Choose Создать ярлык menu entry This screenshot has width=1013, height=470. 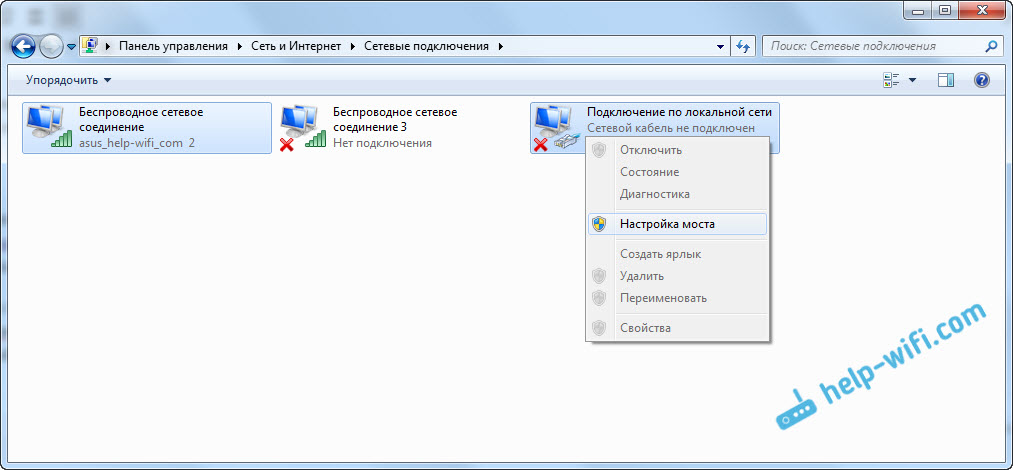660,254
